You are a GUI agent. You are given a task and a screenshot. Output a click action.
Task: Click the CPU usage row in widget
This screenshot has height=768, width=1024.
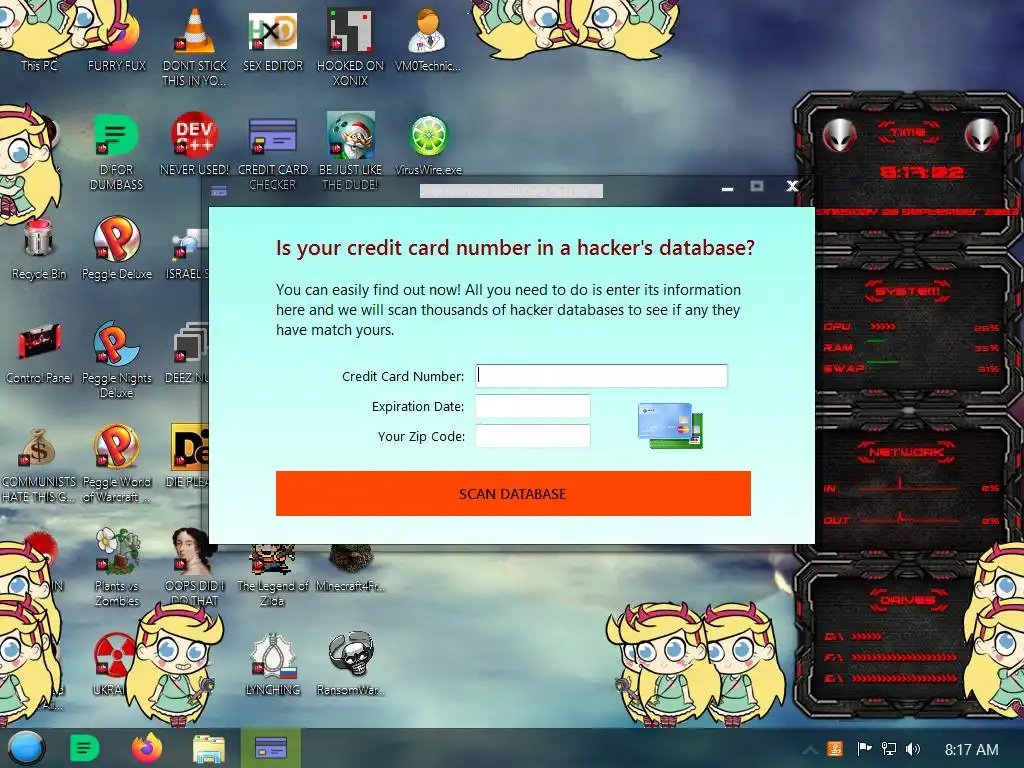click(x=912, y=327)
